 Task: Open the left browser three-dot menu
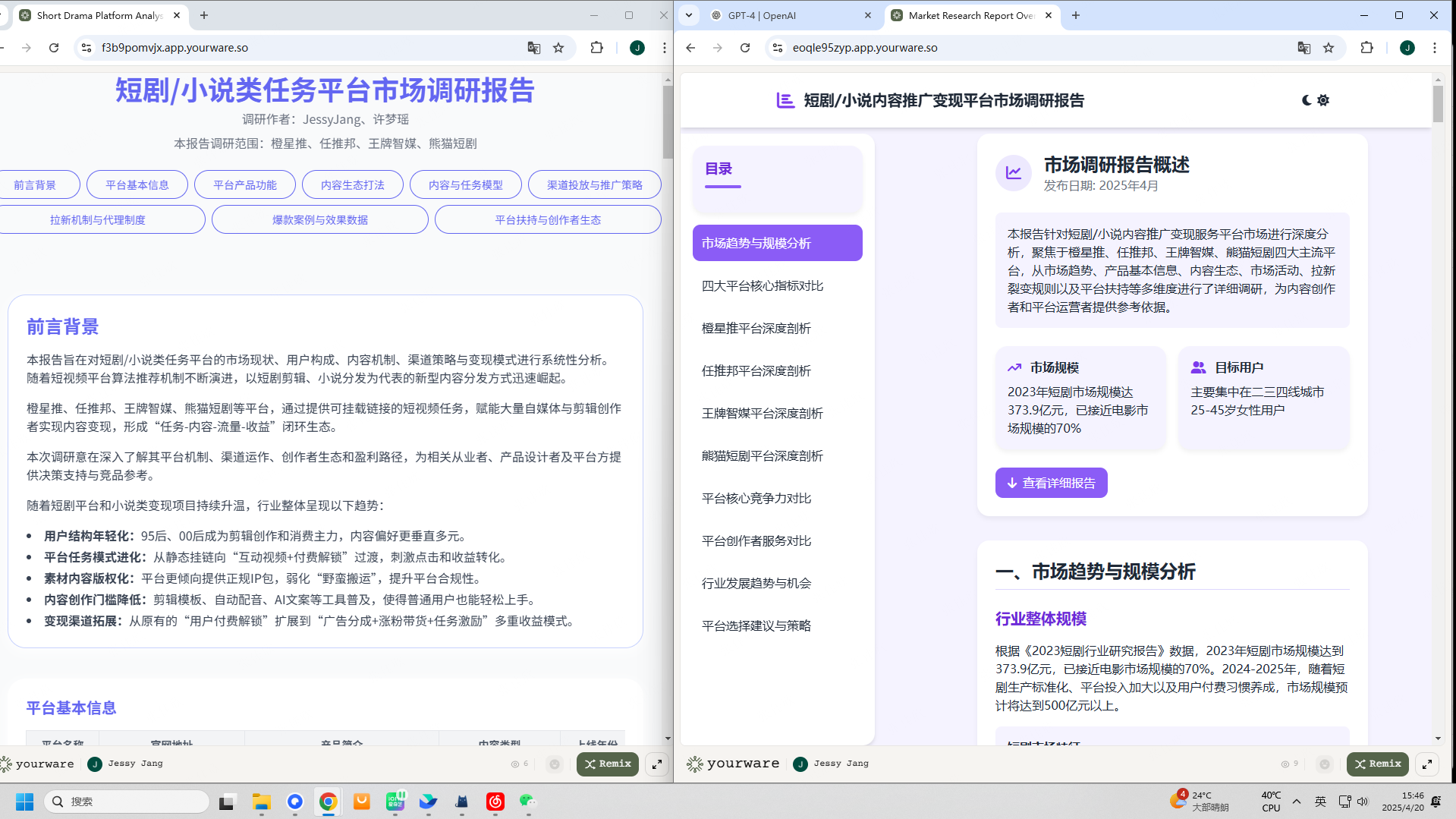pos(665,48)
